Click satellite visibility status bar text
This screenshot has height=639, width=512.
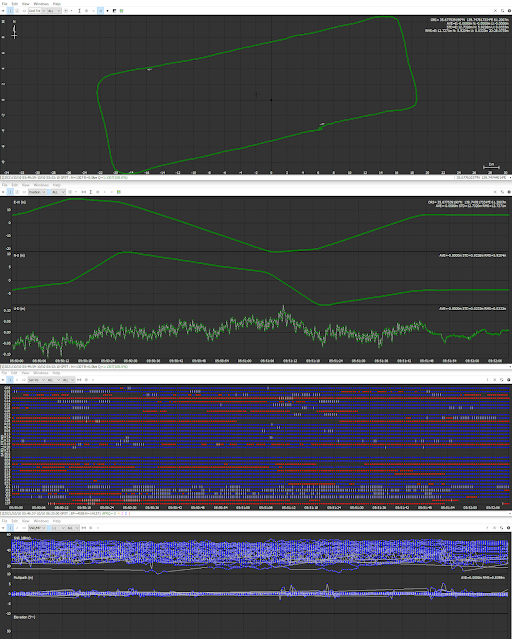[x=65, y=513]
